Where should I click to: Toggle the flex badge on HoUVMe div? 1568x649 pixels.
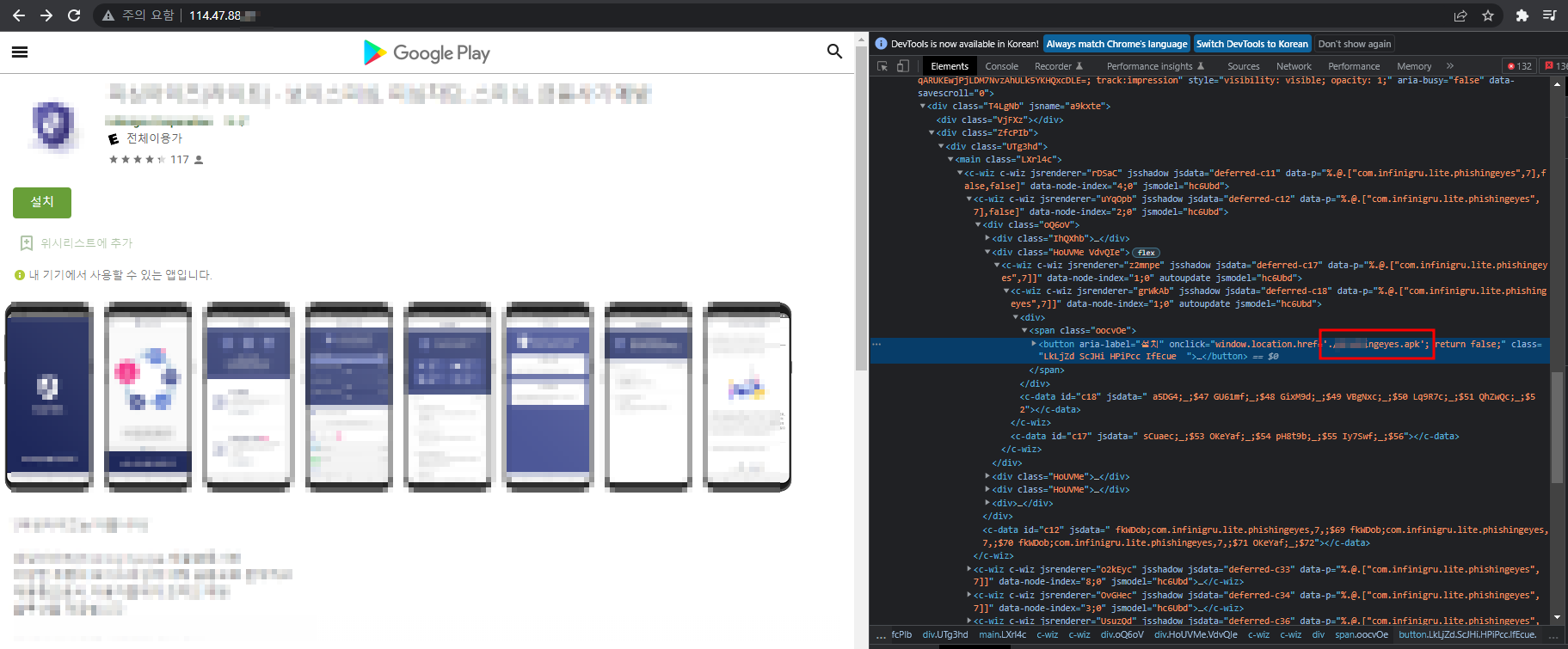pos(1147,253)
